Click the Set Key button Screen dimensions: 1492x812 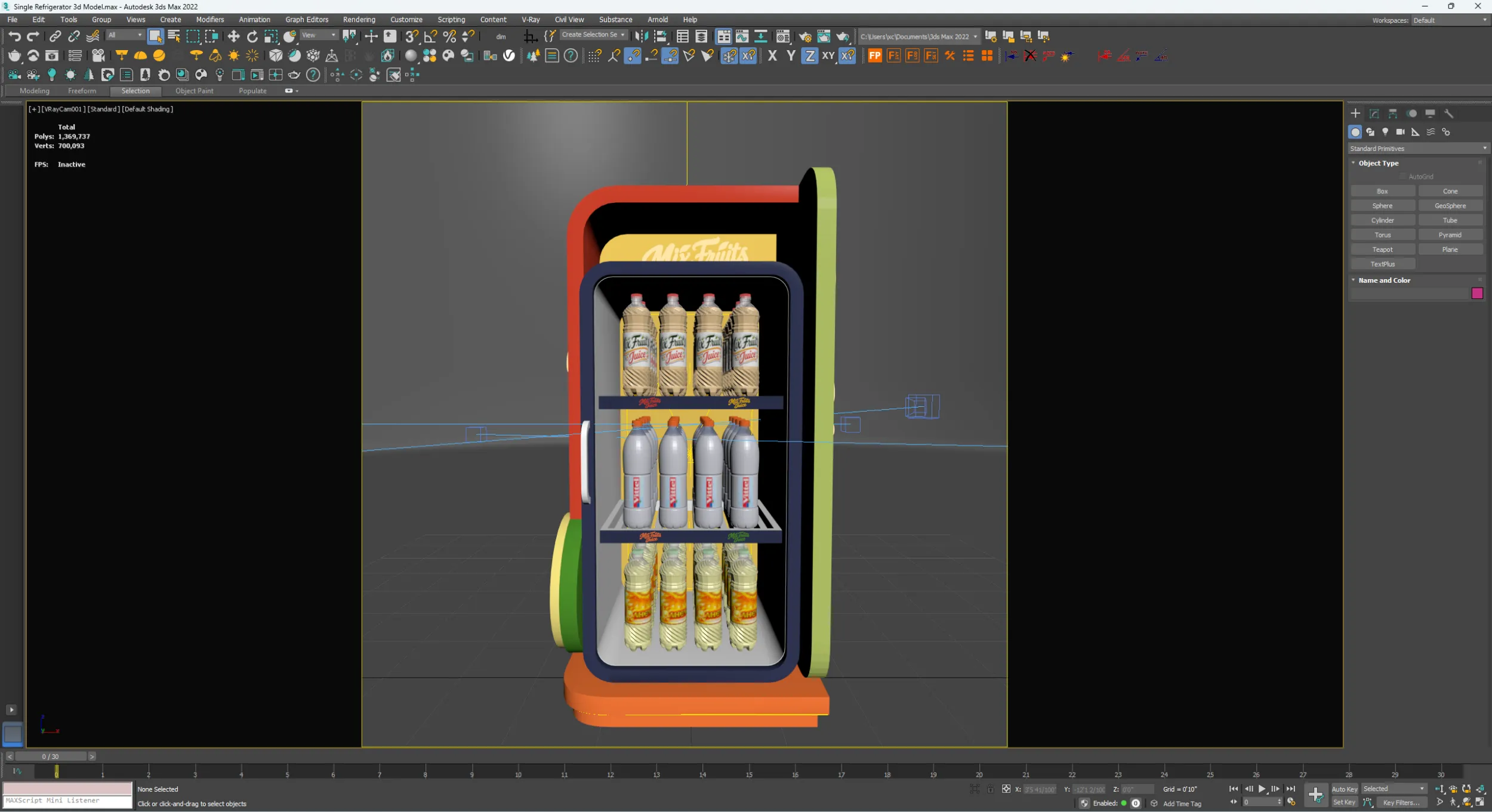1345,803
